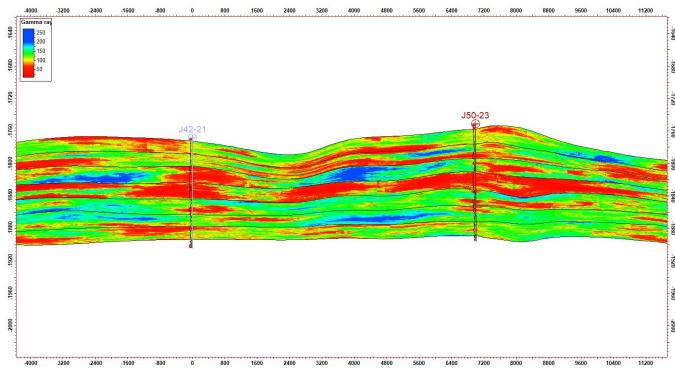Click bottom axis label -1600
This screenshot has height=369, width=675.
[x=127, y=363]
